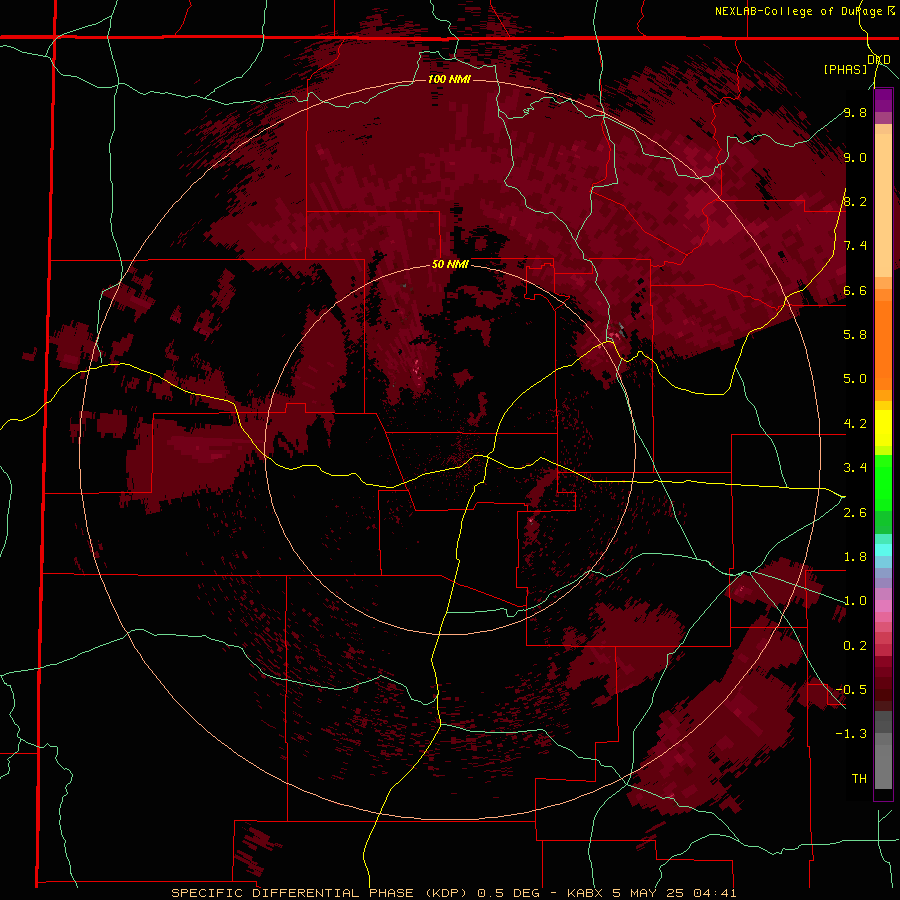Select the 6.6 value on the scale
900x900 pixels.
(855, 290)
